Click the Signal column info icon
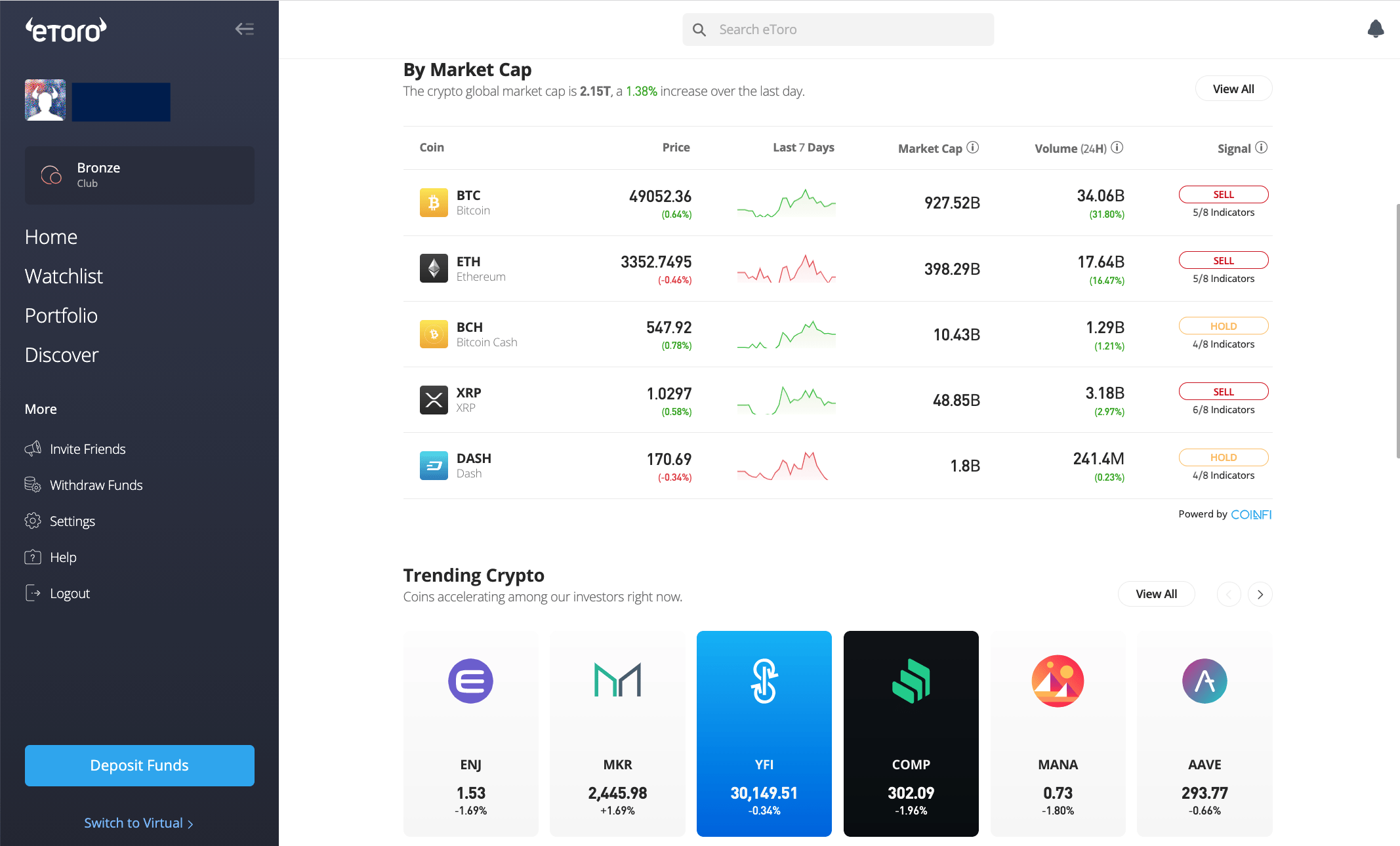This screenshot has width=1400, height=846. point(1261,148)
